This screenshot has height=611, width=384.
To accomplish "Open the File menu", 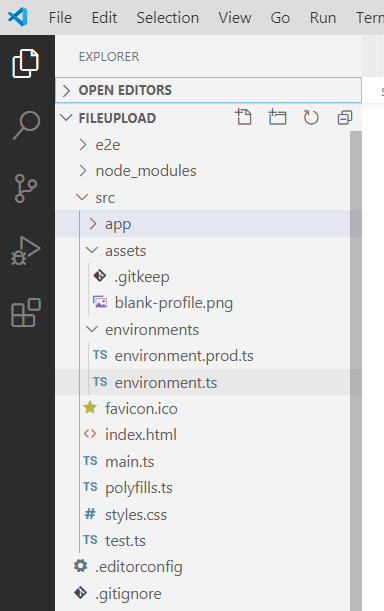I will coord(60,18).
